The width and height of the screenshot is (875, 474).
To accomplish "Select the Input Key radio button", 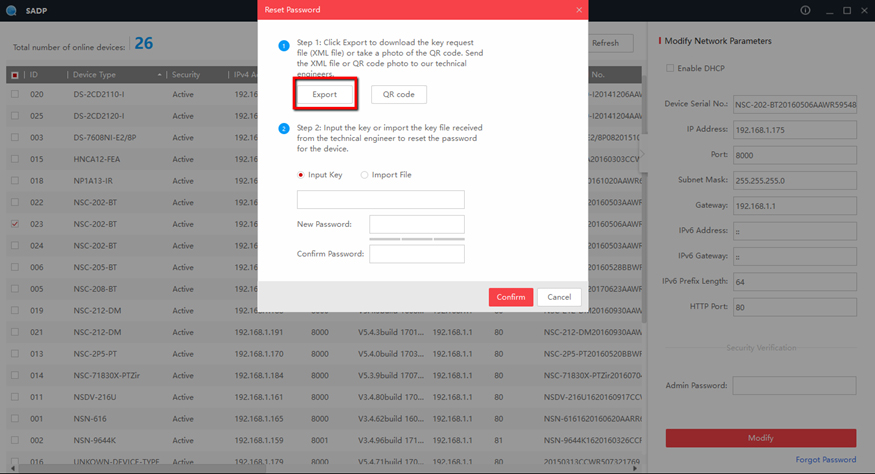I will point(301,175).
